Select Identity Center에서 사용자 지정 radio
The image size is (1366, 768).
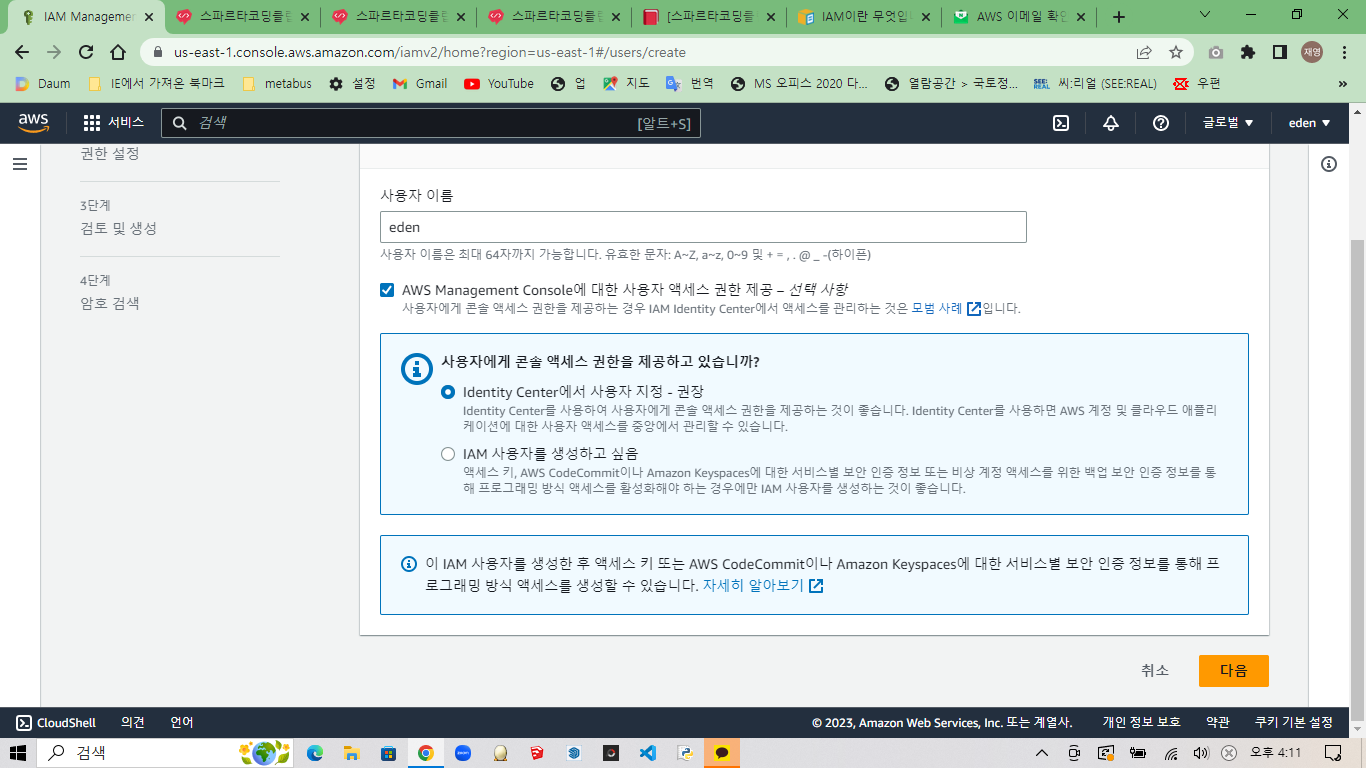pos(448,392)
